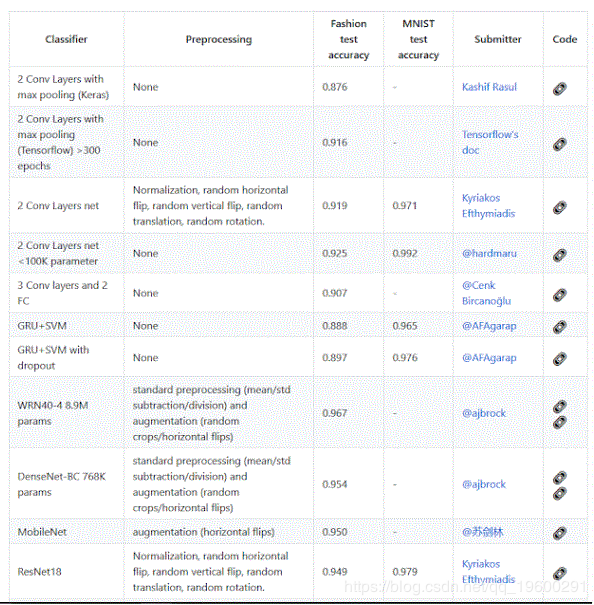Click the Classifier column header
Viewport: 594px width, 605px height.
point(66,39)
